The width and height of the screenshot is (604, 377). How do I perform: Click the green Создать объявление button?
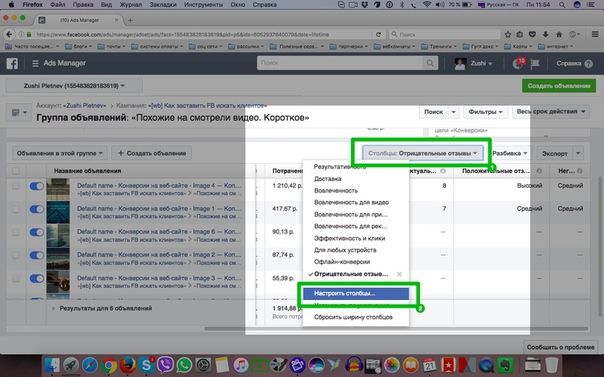click(x=559, y=86)
